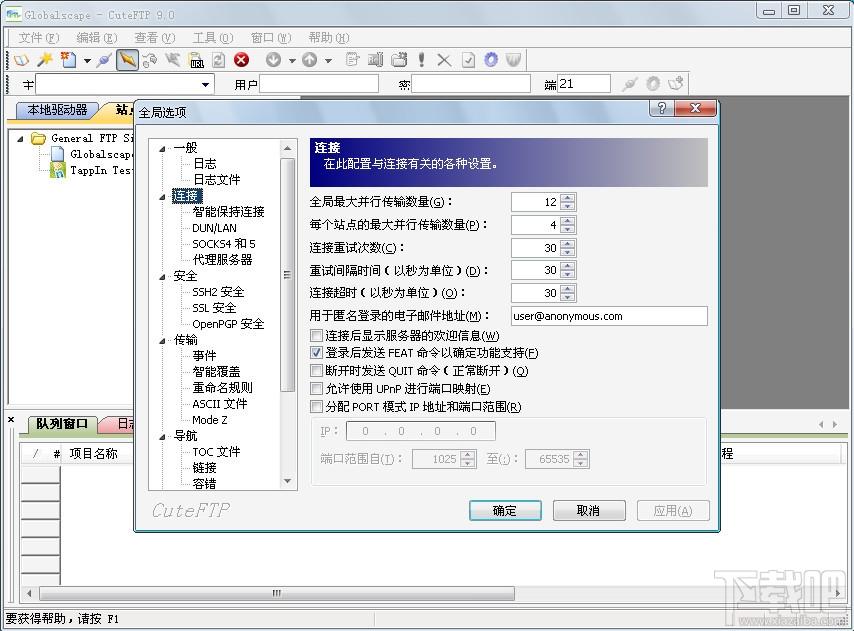Click the 用户 username field

tap(319, 84)
